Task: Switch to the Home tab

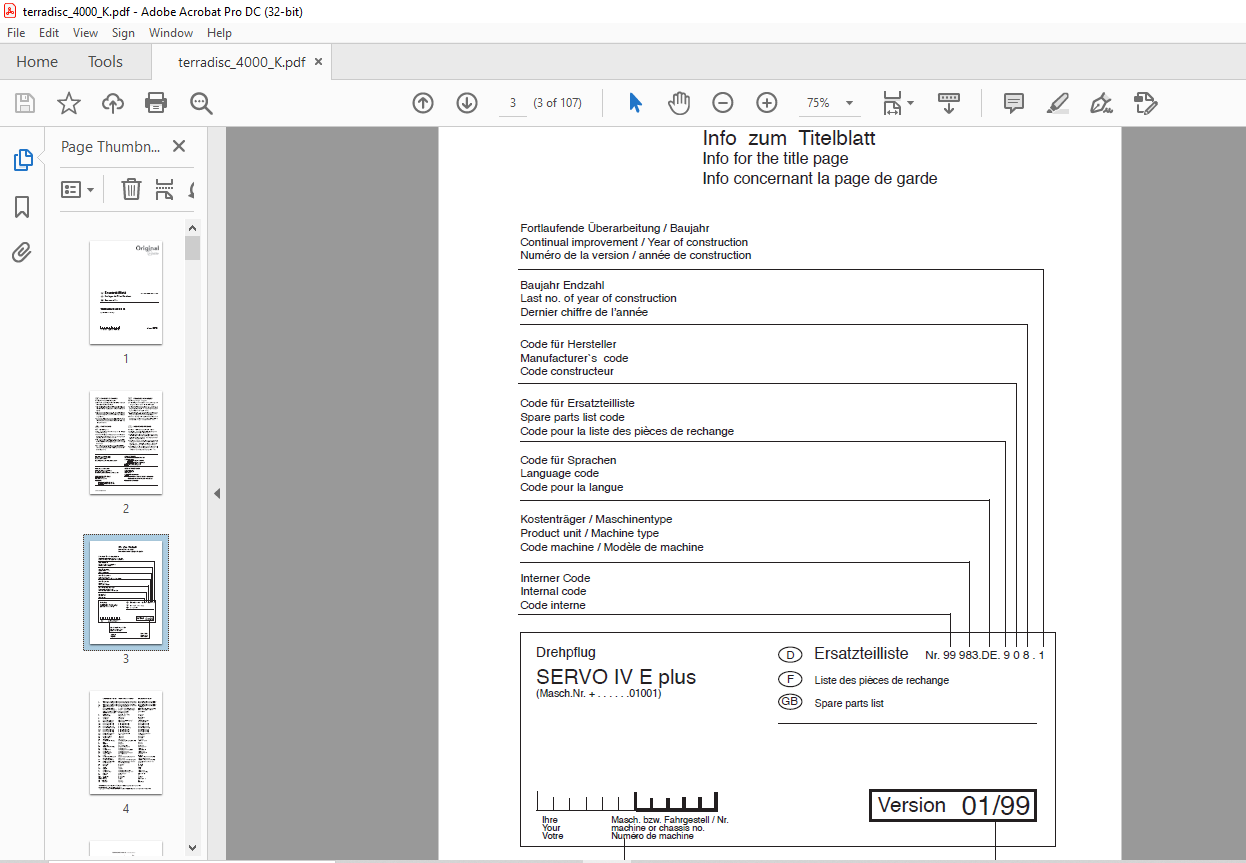Action: point(37,62)
